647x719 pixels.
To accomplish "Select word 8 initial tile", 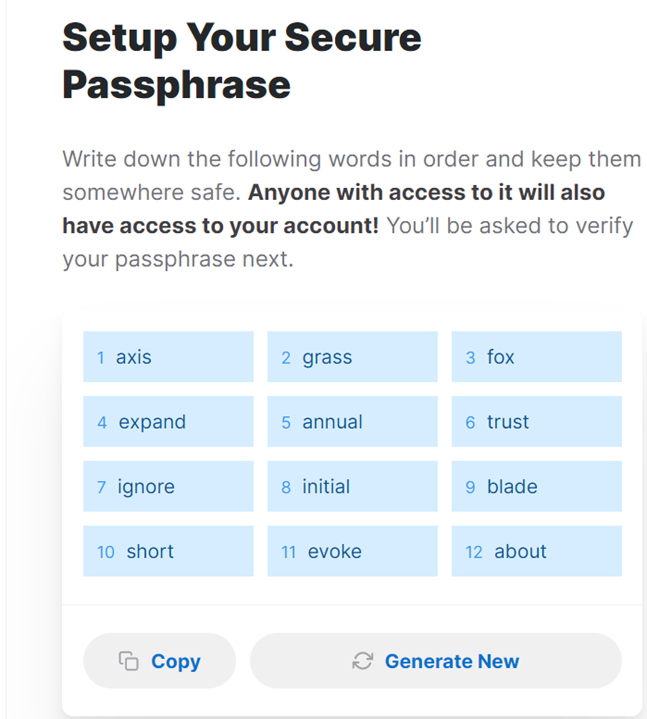I will (352, 486).
